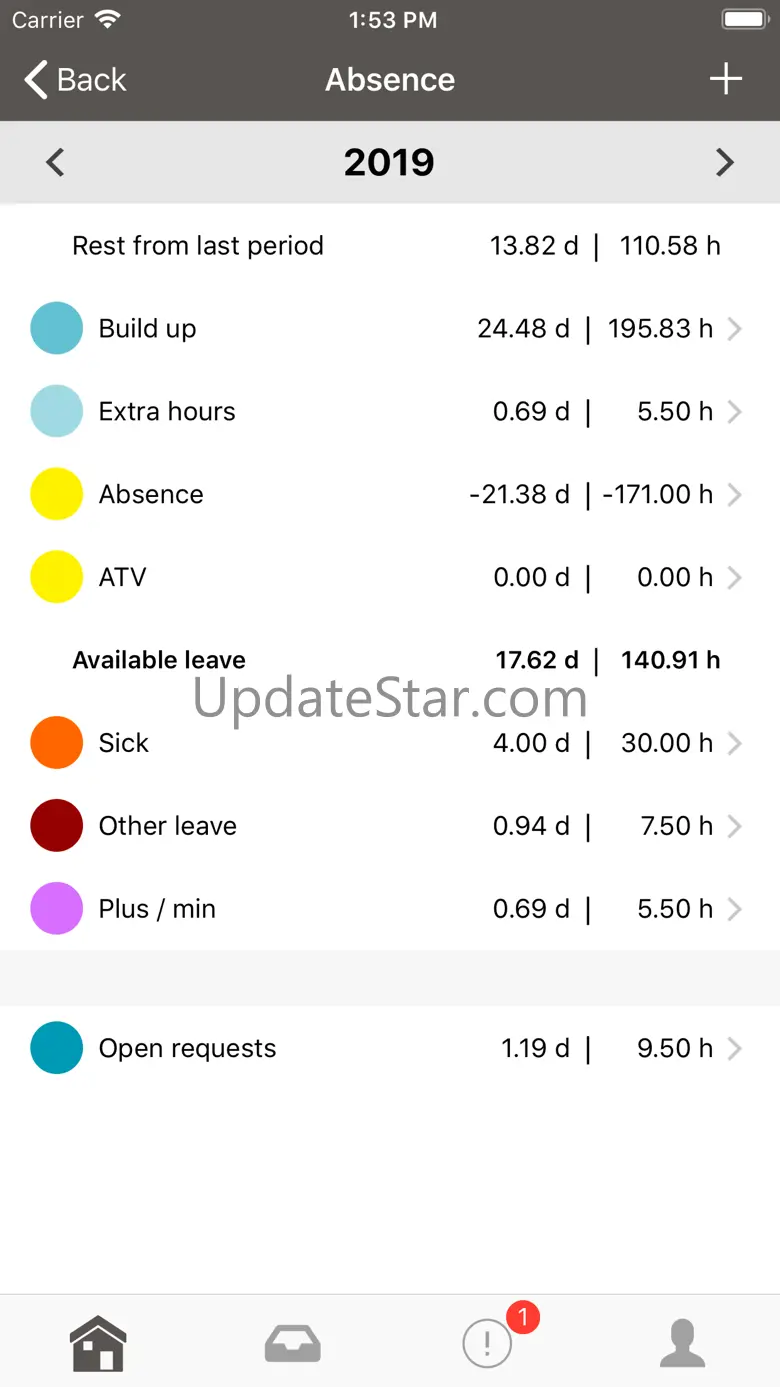Tap the teal Open requests circle

point(56,1048)
